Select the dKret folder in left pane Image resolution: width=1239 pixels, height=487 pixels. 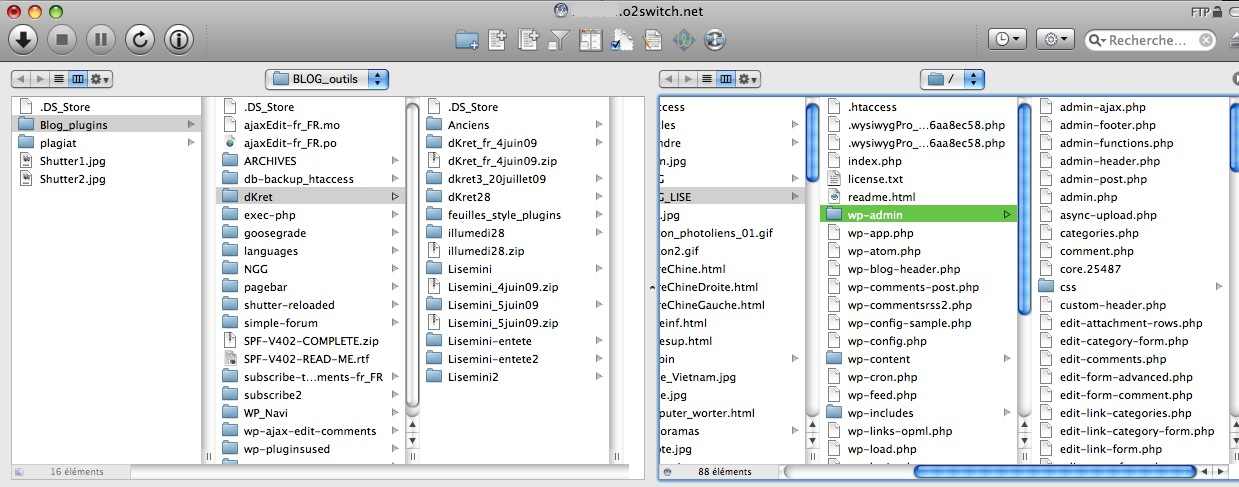click(x=259, y=197)
